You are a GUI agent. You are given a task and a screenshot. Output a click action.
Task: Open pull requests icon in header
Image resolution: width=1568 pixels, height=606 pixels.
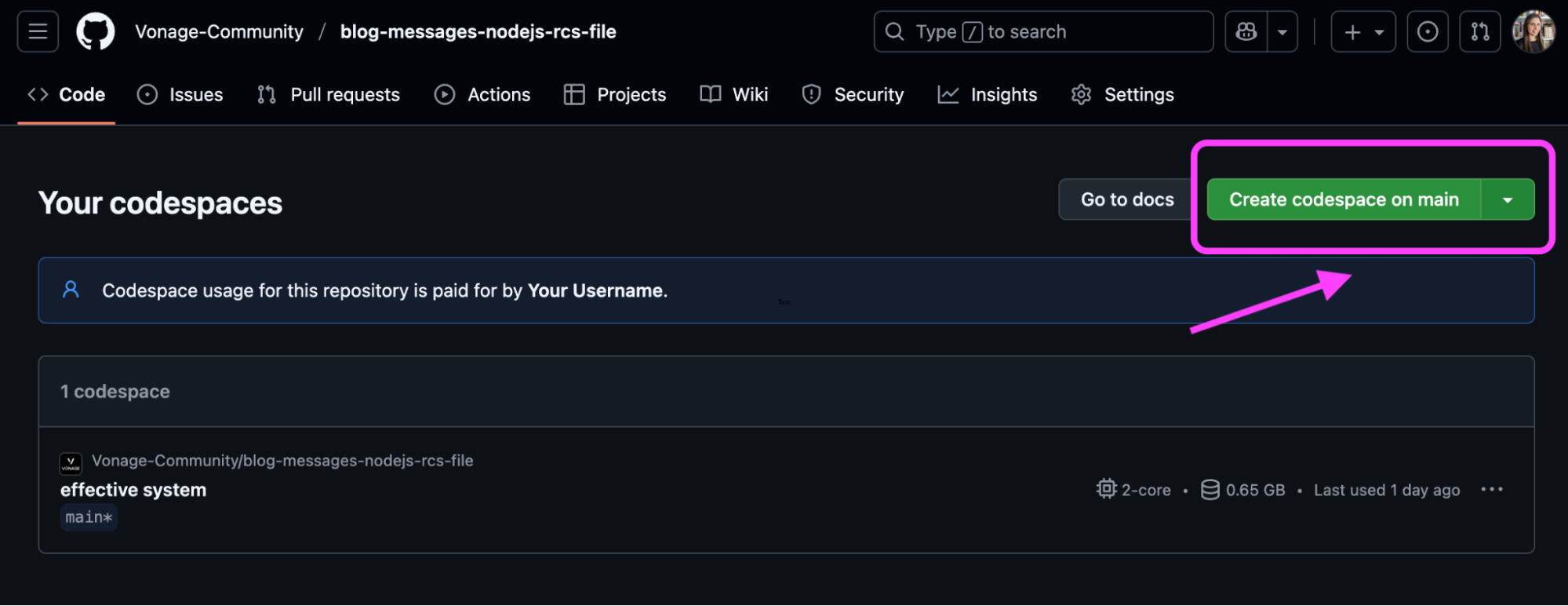click(1480, 31)
